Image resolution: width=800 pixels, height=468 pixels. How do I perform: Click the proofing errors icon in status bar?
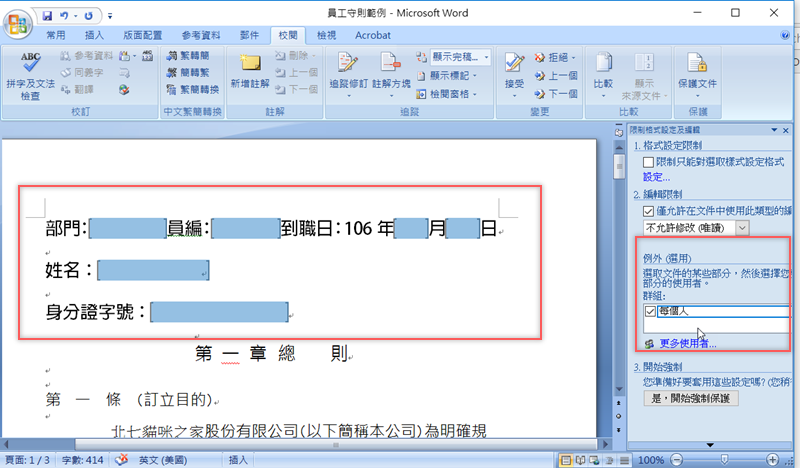(121, 460)
